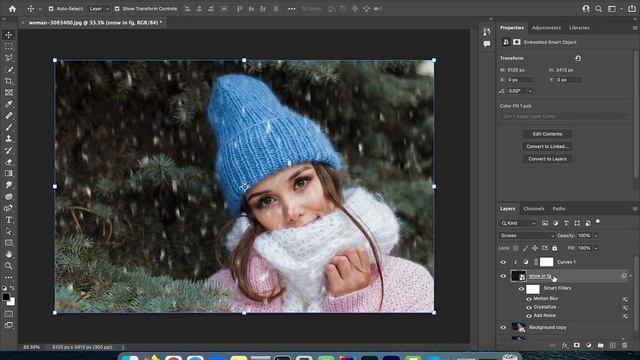
Task: Choose the Lasso tool
Action: click(9, 58)
